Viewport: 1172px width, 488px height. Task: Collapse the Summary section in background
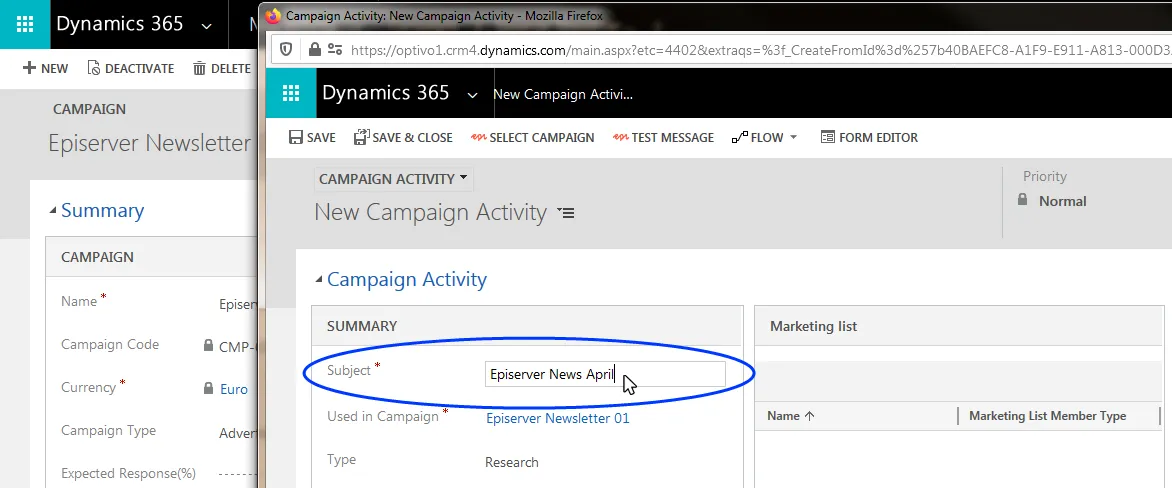[x=53, y=211]
